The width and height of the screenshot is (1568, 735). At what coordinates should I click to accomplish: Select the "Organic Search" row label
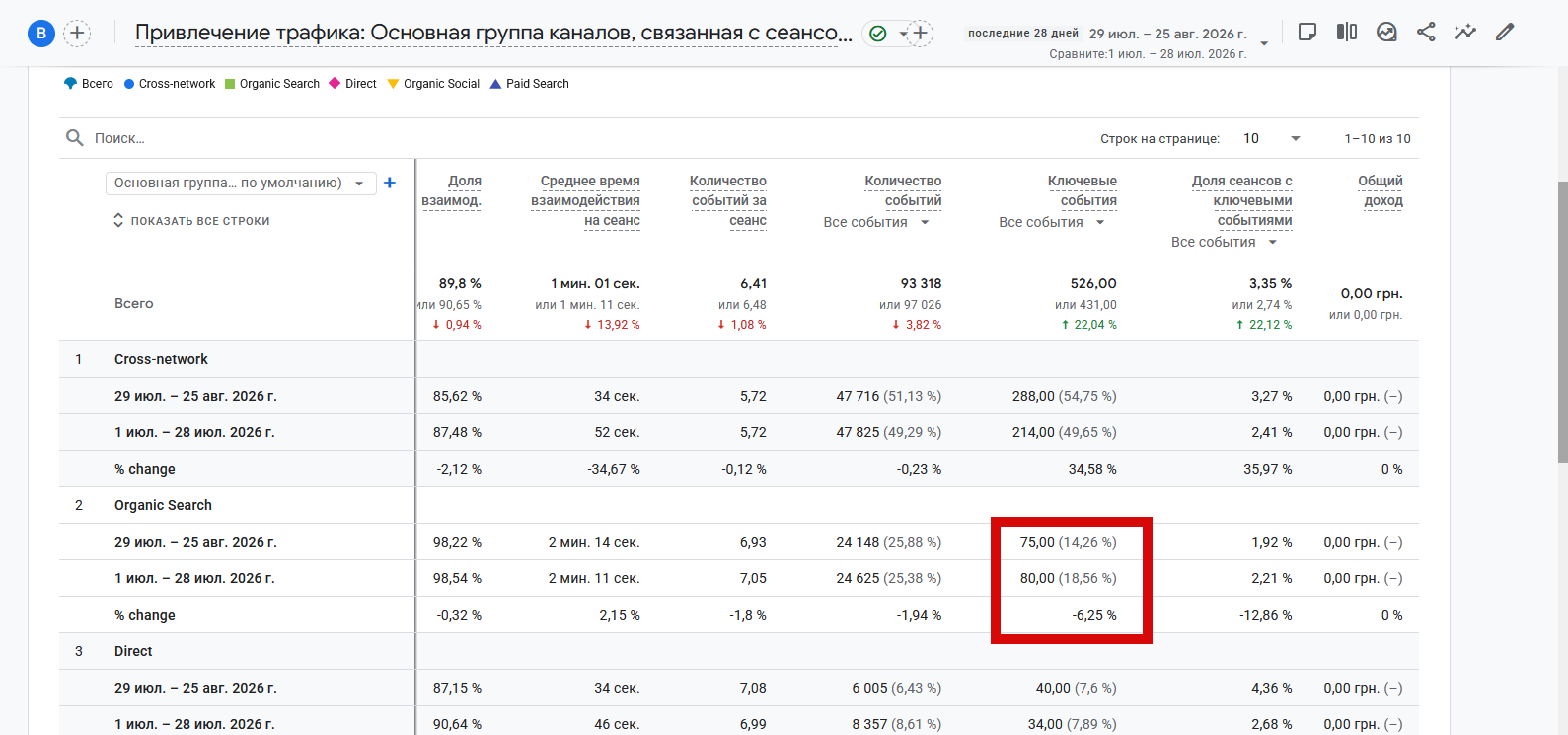click(x=163, y=505)
